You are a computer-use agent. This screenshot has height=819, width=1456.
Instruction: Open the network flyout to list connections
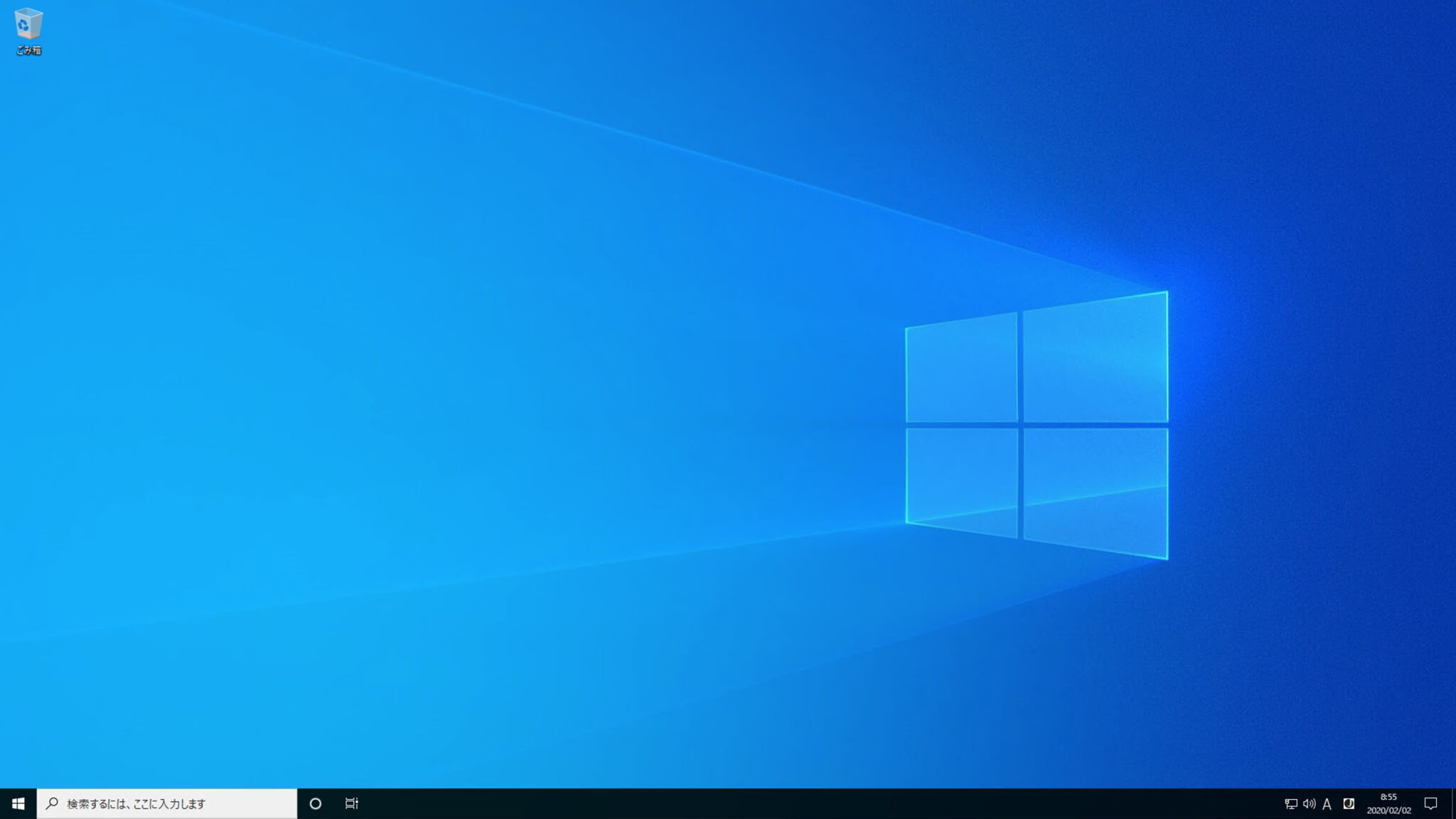[1291, 803]
